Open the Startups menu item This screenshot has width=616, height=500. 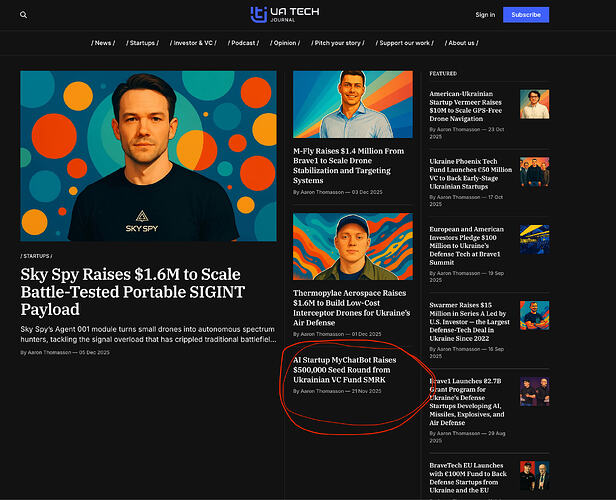pos(142,43)
